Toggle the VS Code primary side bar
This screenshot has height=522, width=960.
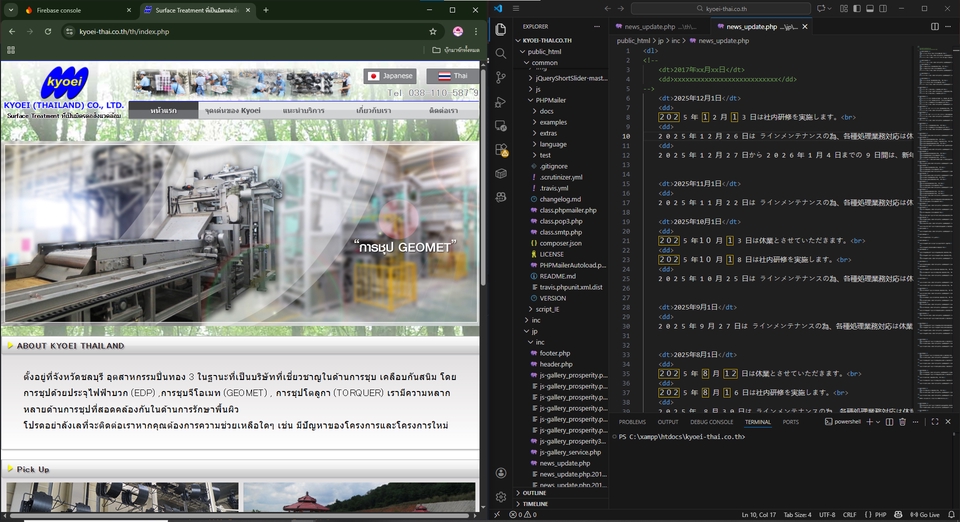click(857, 9)
